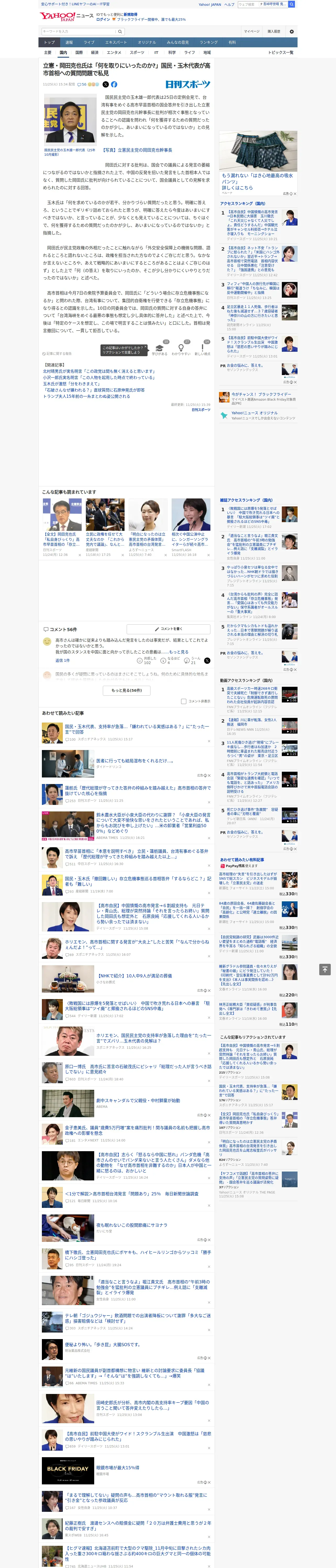Open related article トランプ夫人15年前
This screenshot has height=1568, width=336.
pos(86,396)
